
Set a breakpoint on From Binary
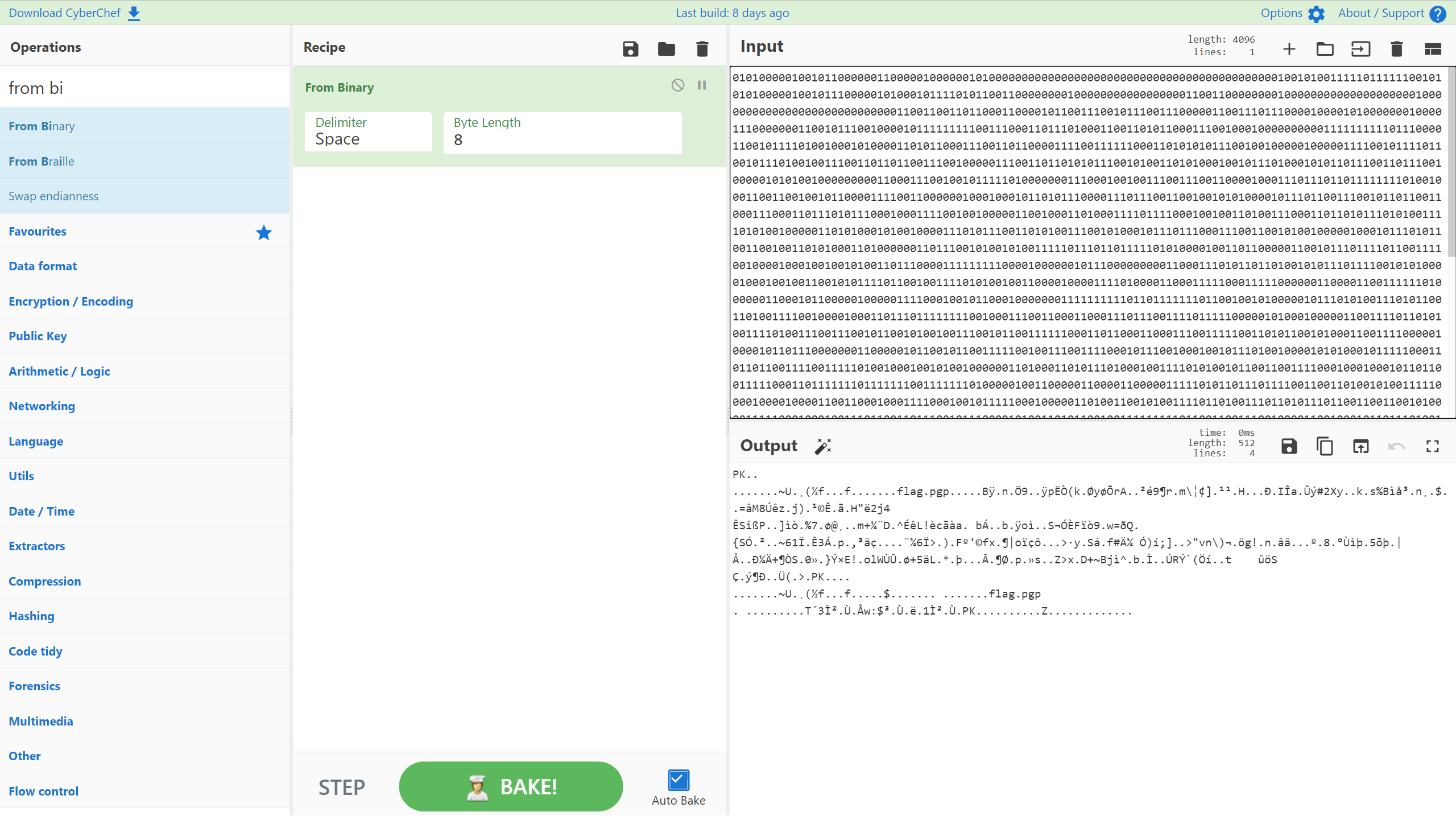point(701,85)
